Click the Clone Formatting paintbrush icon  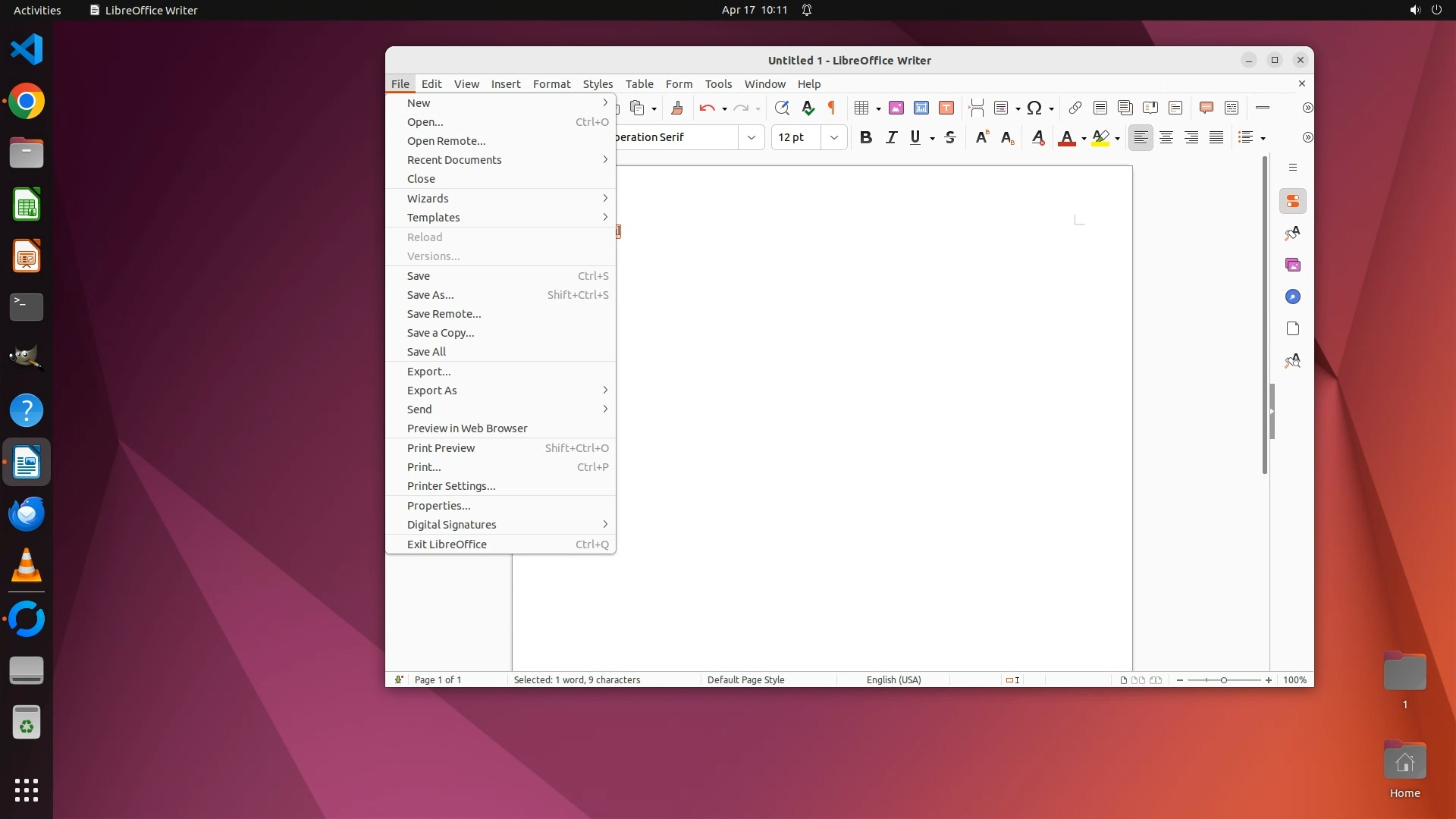click(677, 108)
